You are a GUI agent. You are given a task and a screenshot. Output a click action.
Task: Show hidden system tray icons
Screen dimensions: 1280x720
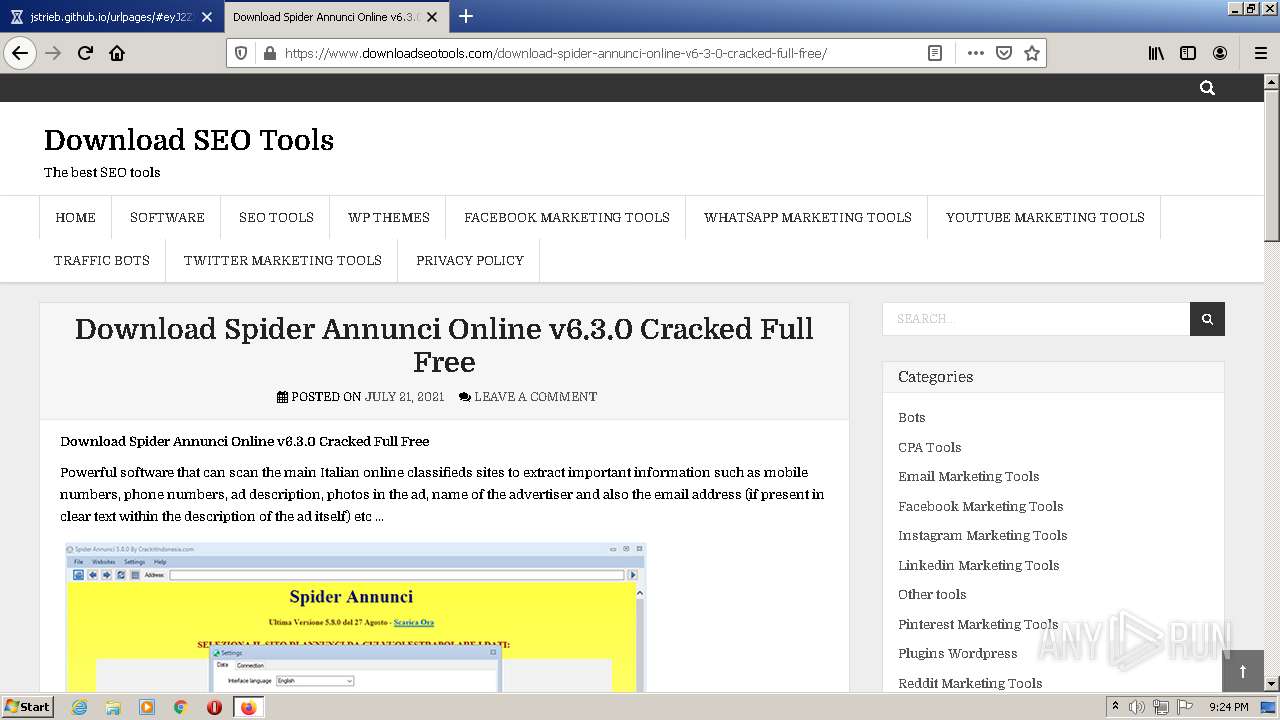click(x=1115, y=707)
